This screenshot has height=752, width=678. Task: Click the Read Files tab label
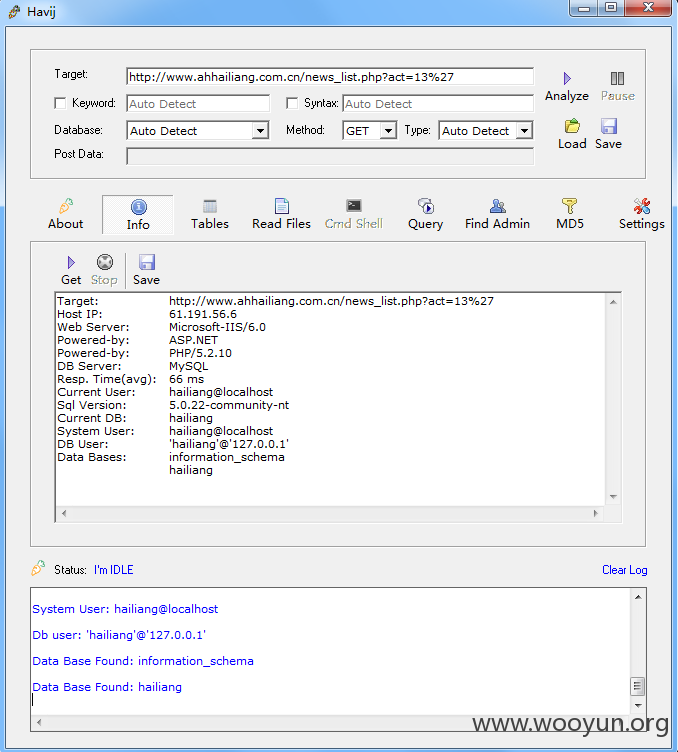[x=281, y=224]
